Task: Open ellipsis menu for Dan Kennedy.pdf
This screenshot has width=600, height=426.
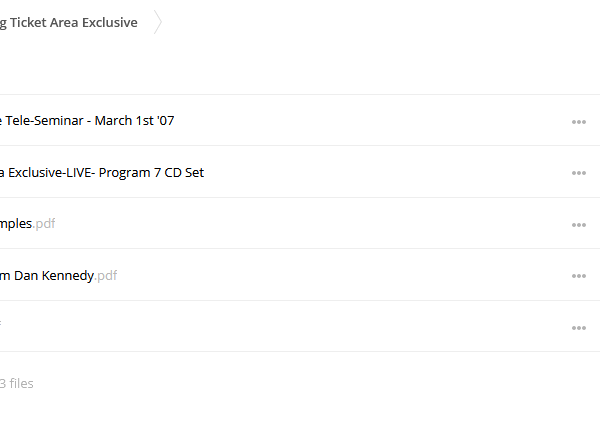Action: (x=579, y=276)
